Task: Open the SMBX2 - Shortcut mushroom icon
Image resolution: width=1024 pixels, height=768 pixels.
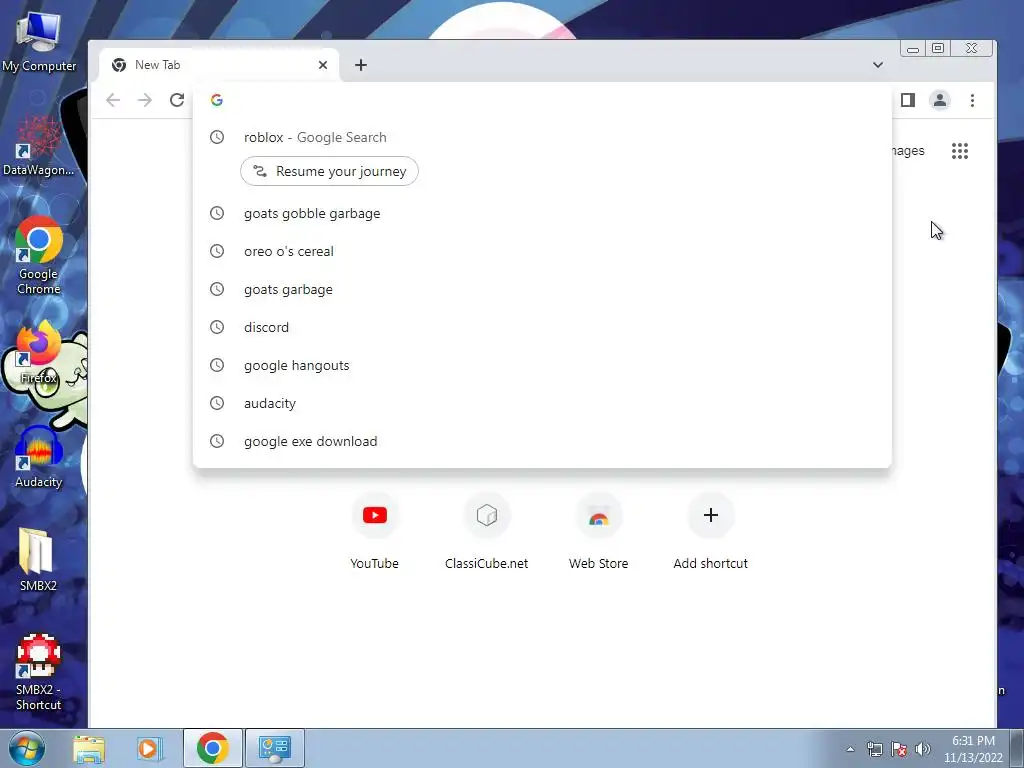Action: coord(39,673)
